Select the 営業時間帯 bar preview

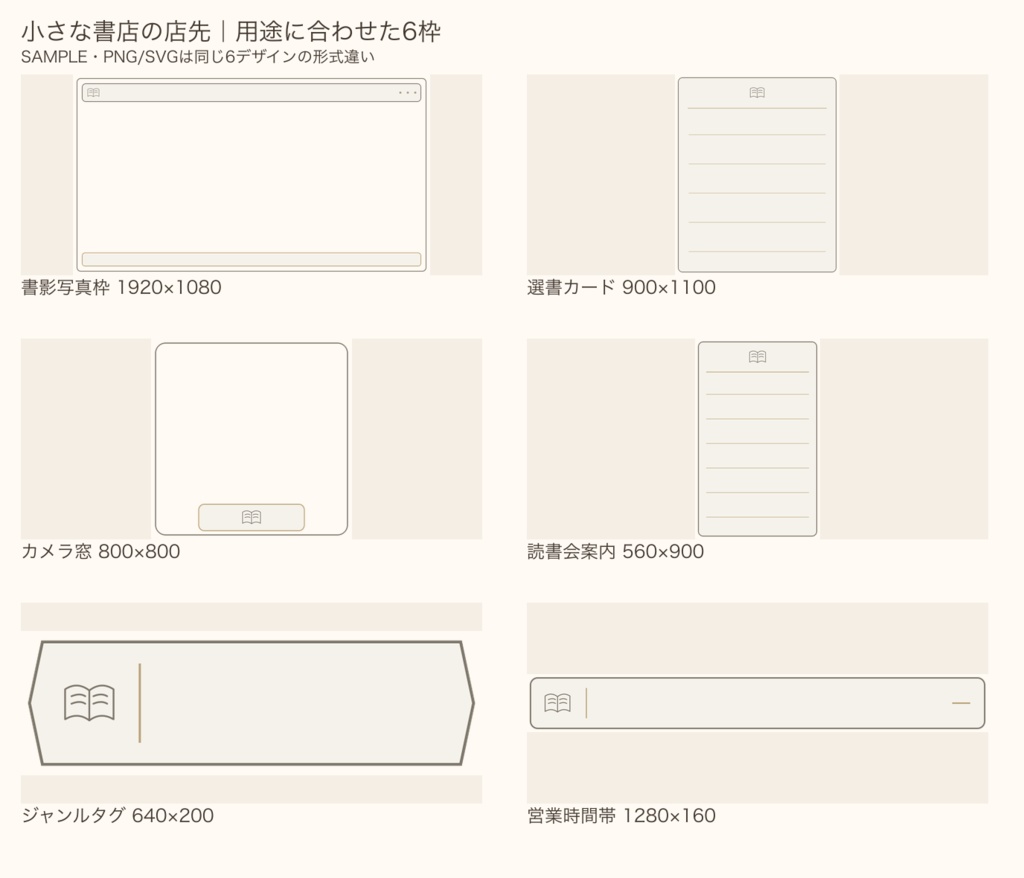click(x=758, y=703)
